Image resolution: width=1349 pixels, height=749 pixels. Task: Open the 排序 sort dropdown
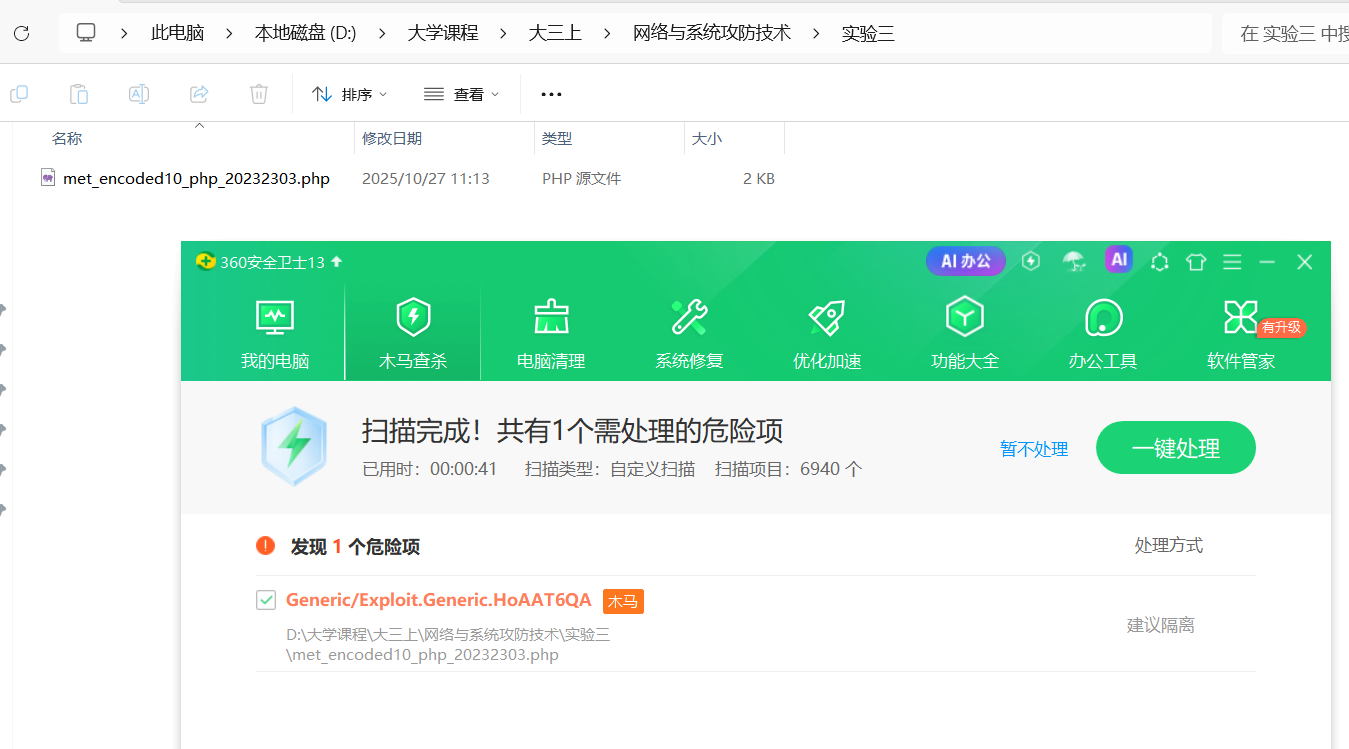pyautogui.click(x=350, y=94)
